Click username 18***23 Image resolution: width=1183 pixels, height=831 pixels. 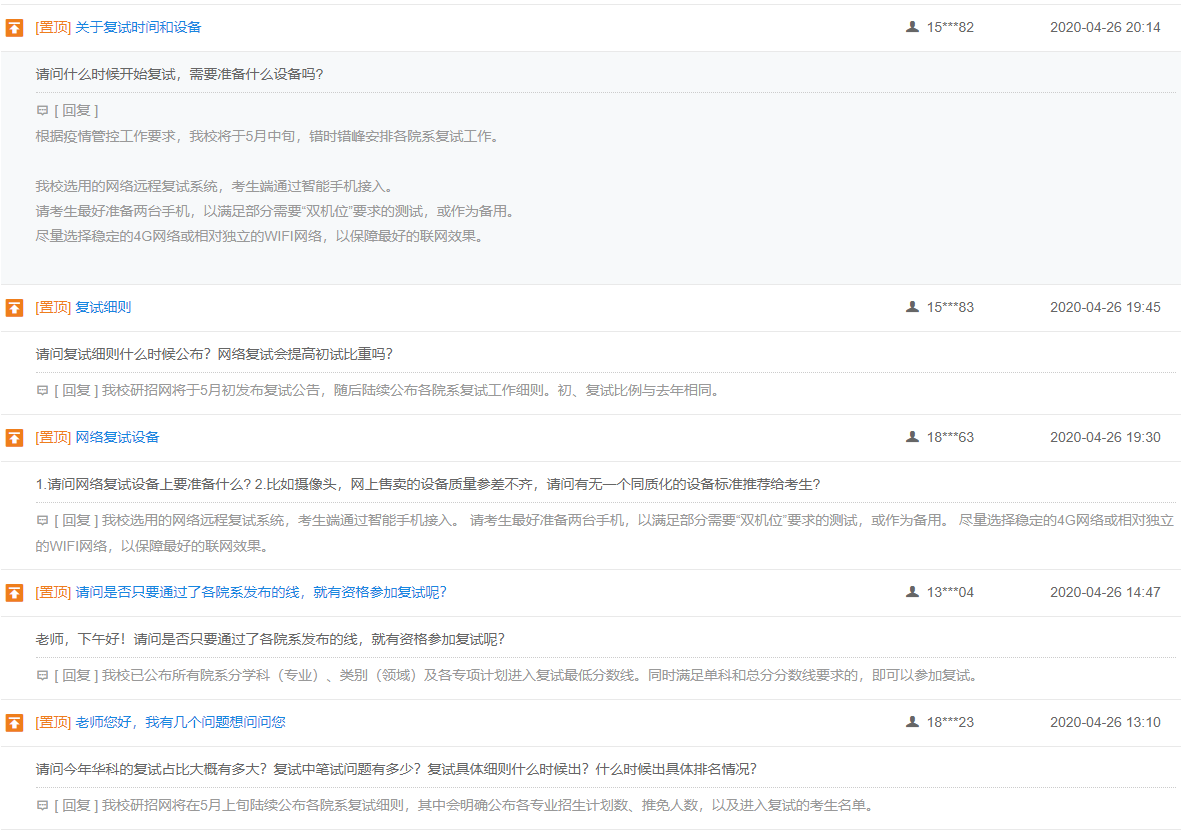tap(950, 722)
